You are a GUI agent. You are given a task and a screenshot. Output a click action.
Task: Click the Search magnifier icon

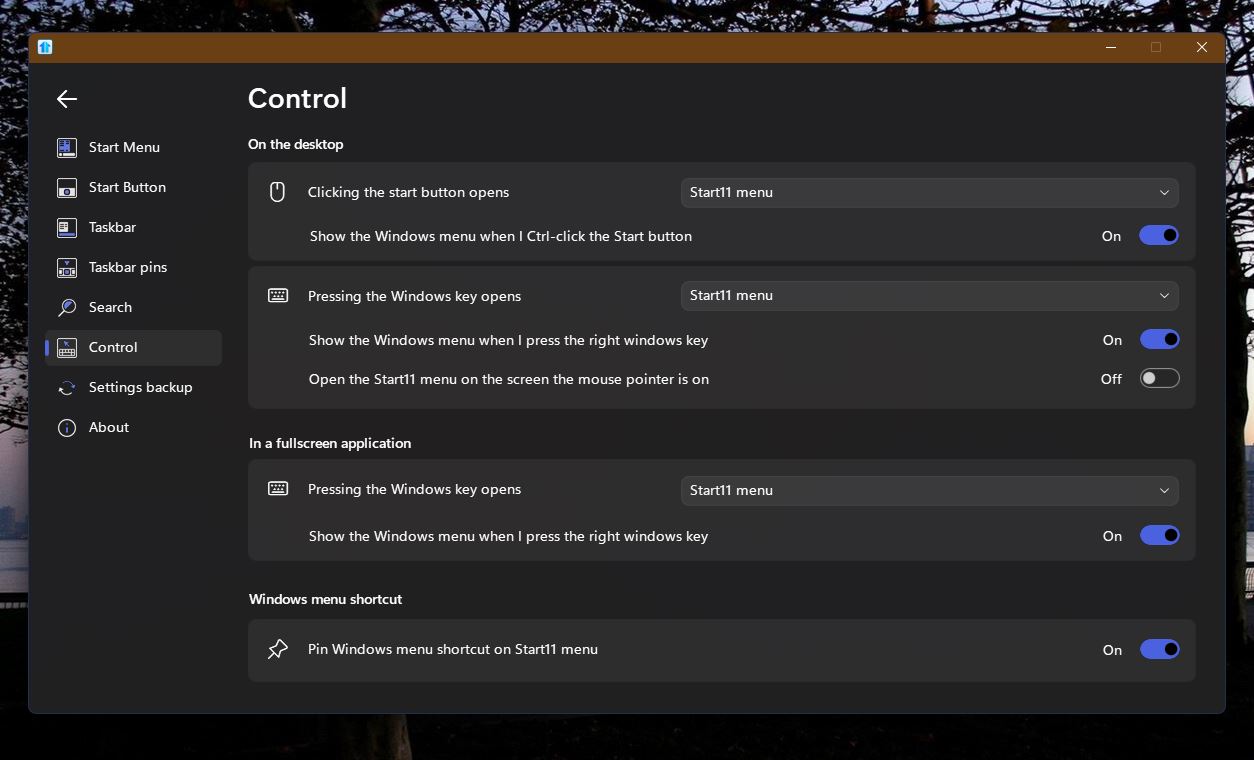click(x=67, y=308)
